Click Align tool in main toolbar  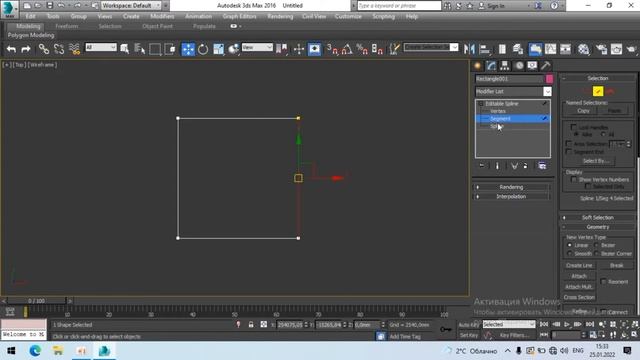point(484,49)
